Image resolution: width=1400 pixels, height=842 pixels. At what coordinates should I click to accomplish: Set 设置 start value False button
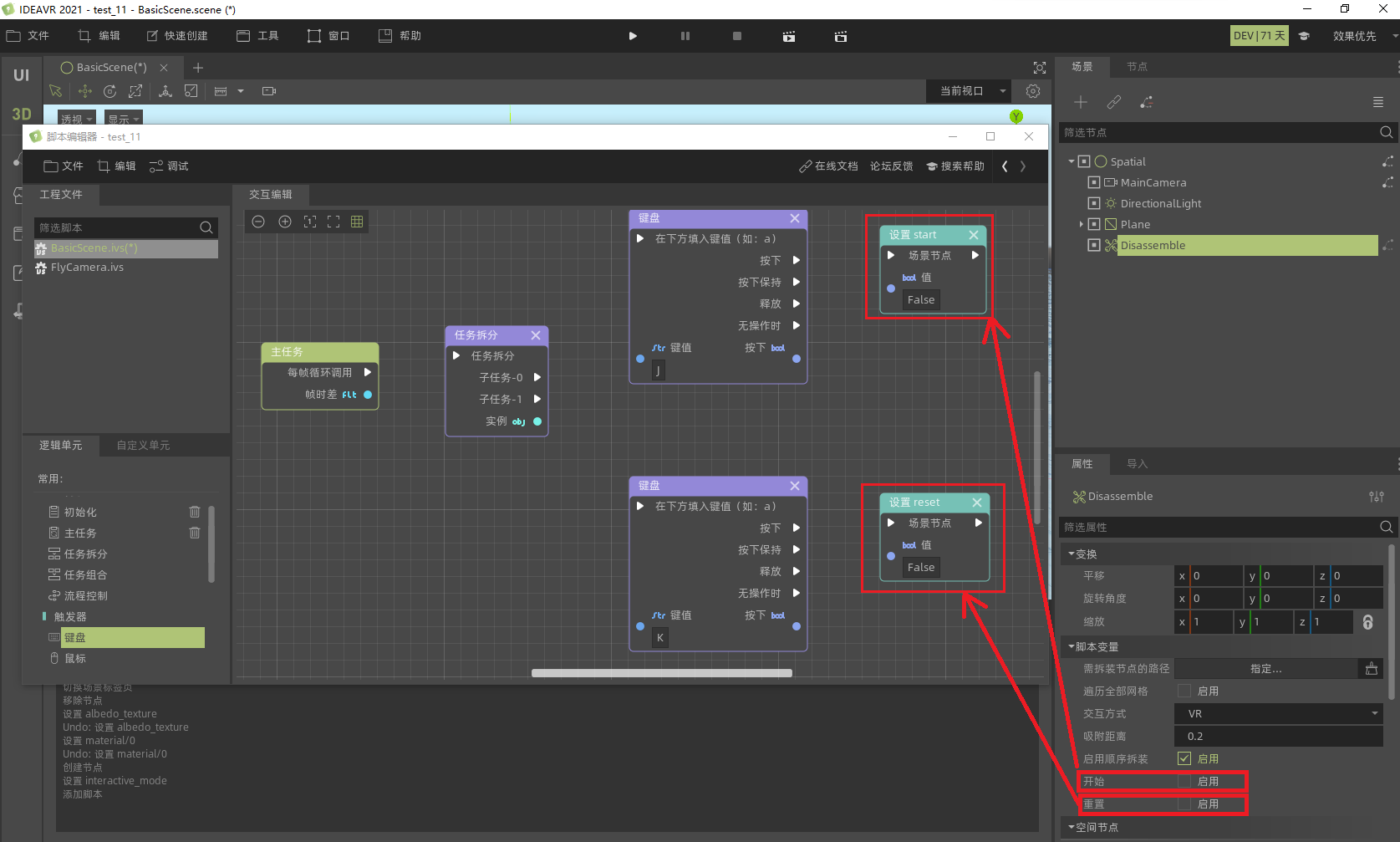tap(921, 300)
